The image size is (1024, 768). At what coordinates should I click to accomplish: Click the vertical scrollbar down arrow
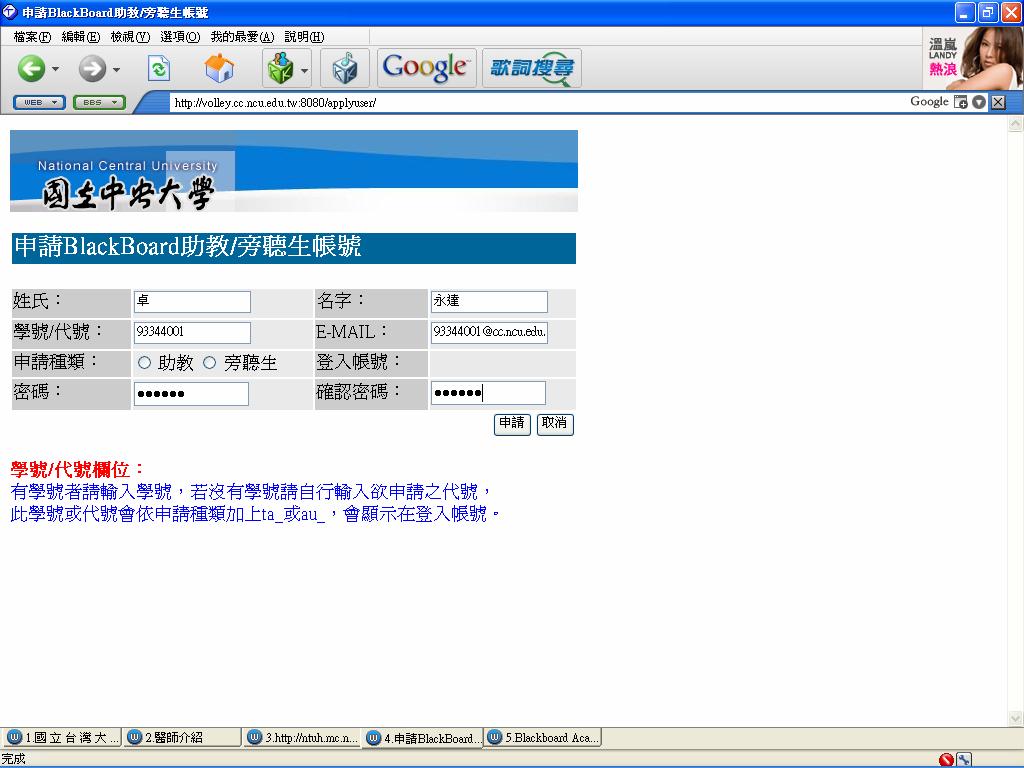(1015, 719)
